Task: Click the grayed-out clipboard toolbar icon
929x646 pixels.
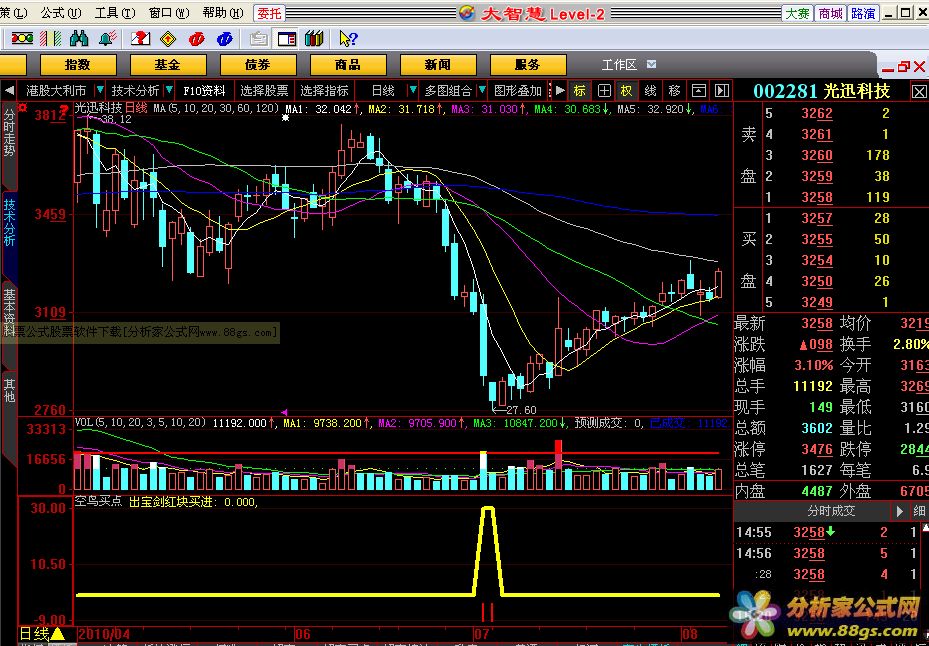Action: click(258, 39)
